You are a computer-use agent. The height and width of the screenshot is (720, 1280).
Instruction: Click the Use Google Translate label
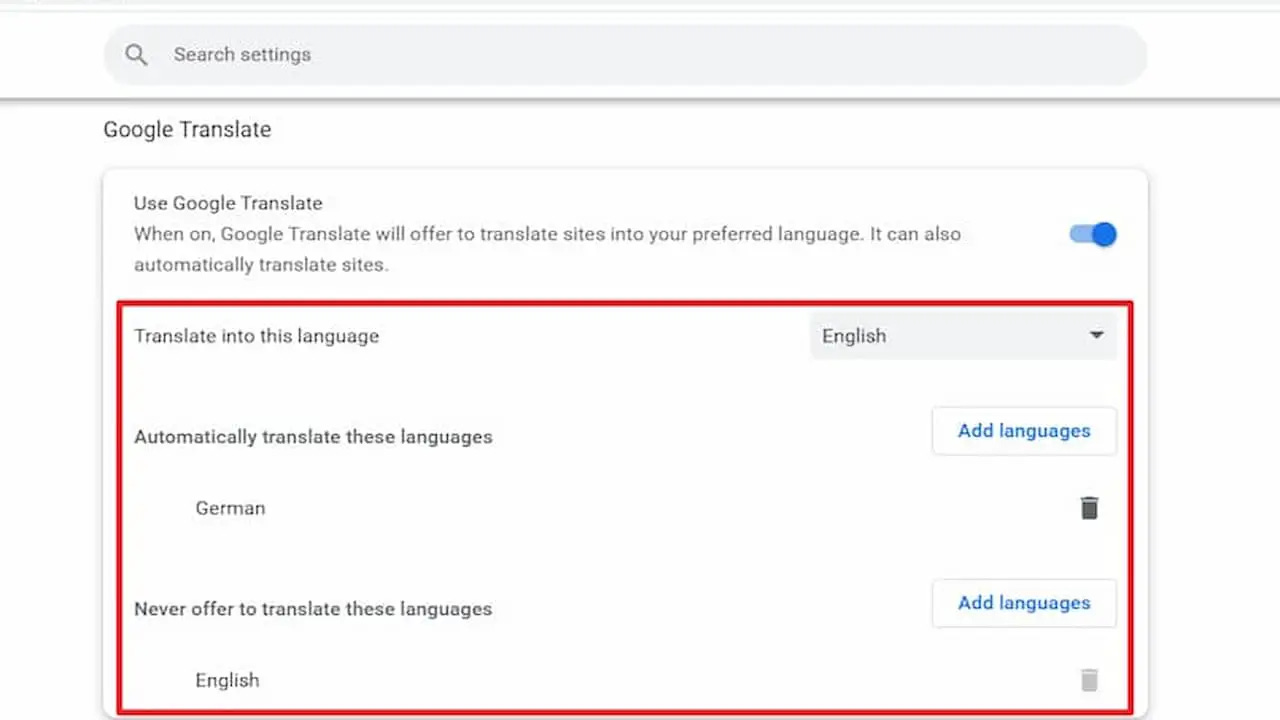228,203
